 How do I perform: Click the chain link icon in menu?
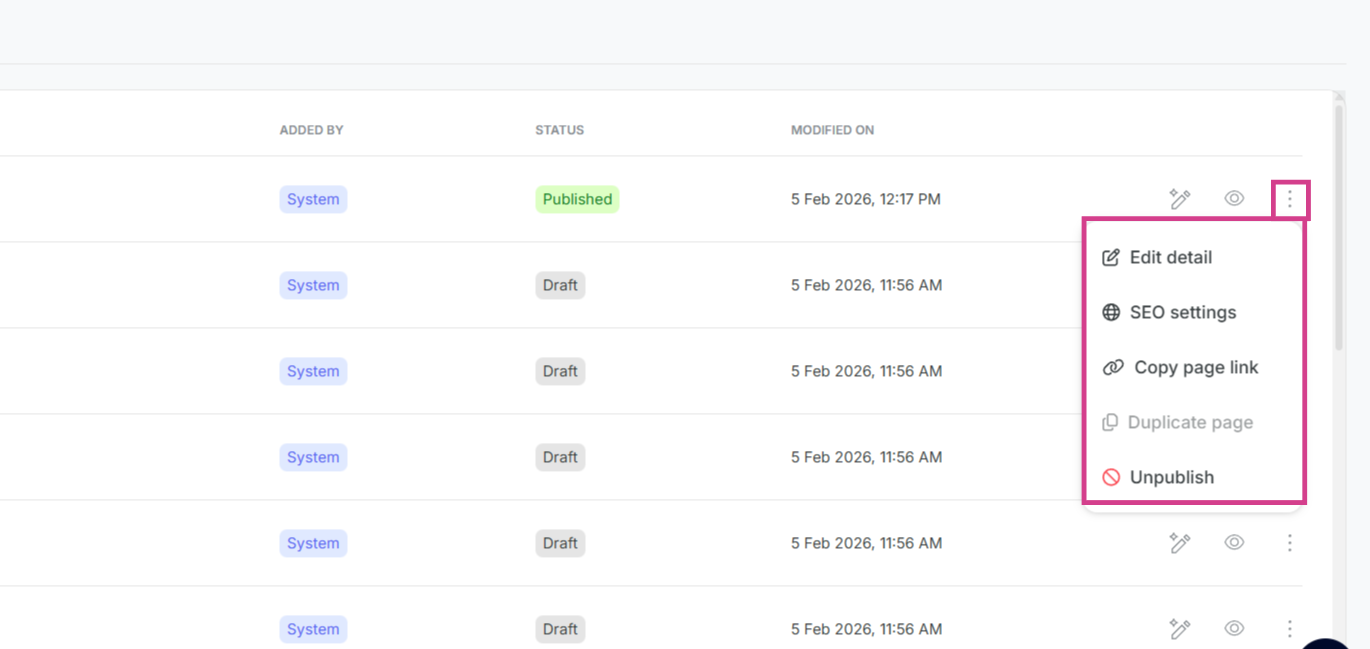(x=1113, y=368)
